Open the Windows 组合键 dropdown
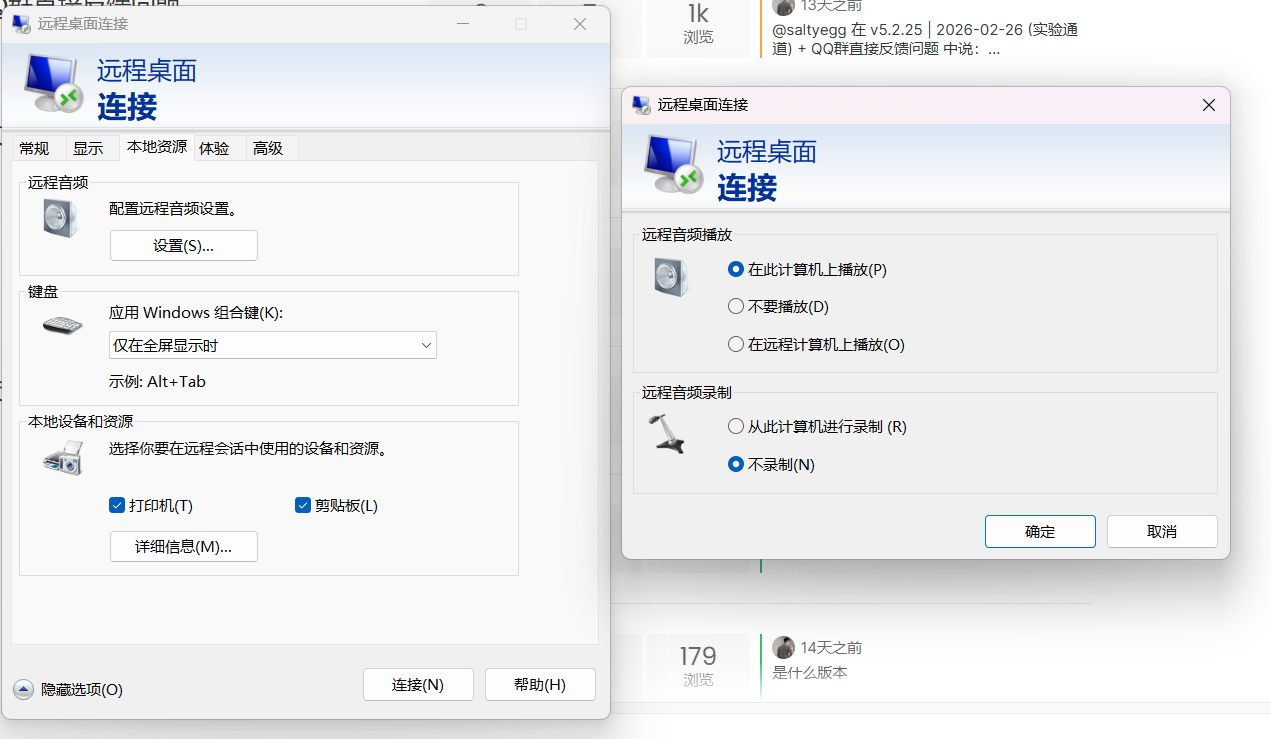The height and width of the screenshot is (739, 1271). click(273, 345)
